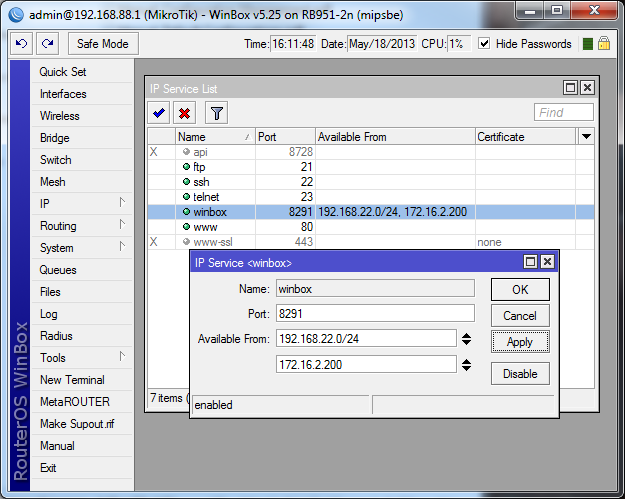Viewport: 625px width, 499px height.
Task: Click the Disable button in dialog
Action: tap(520, 373)
